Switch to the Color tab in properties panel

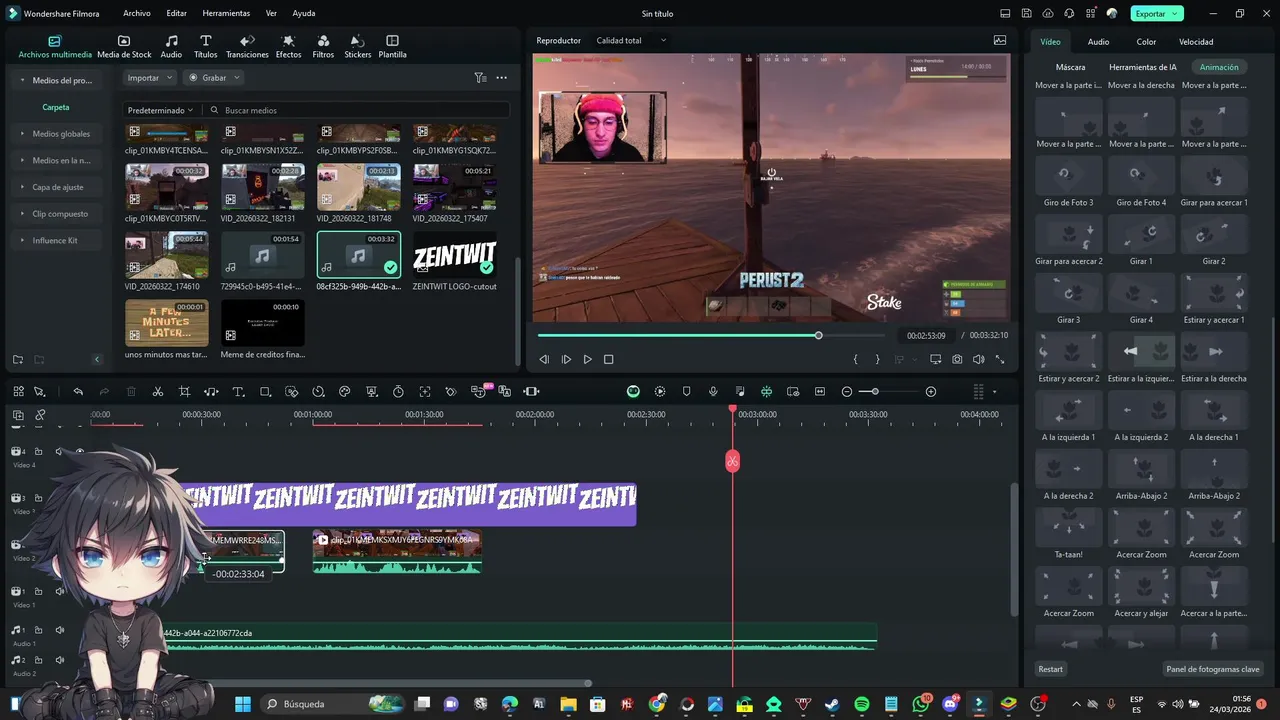pyautogui.click(x=1146, y=42)
